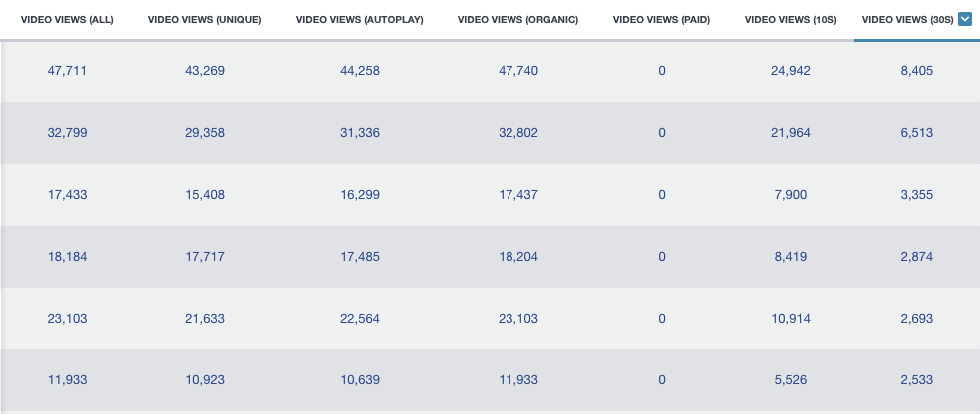Open the 17,437 organic views value
This screenshot has height=414, width=980.
[518, 194]
